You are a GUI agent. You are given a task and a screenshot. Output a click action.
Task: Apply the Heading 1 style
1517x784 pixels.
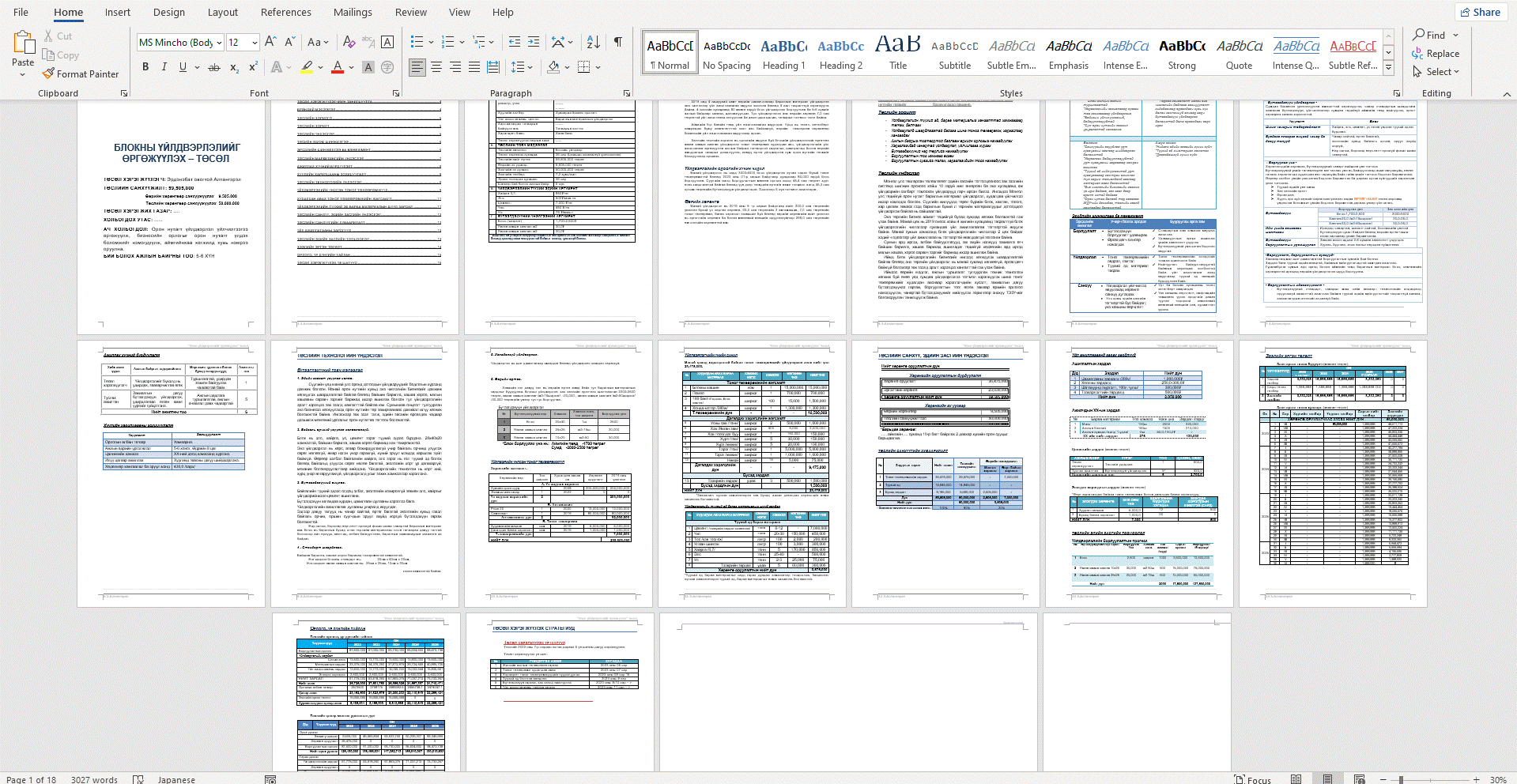783,54
